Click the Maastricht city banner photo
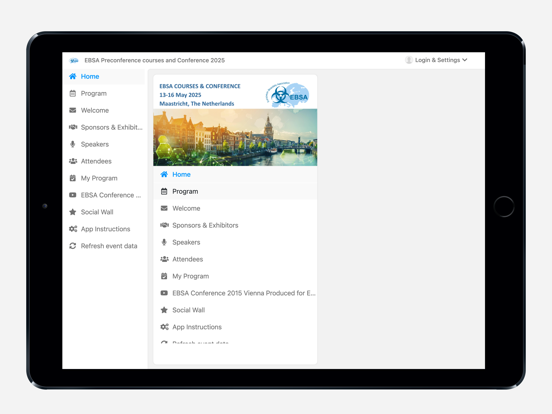This screenshot has width=552, height=414. (235, 137)
